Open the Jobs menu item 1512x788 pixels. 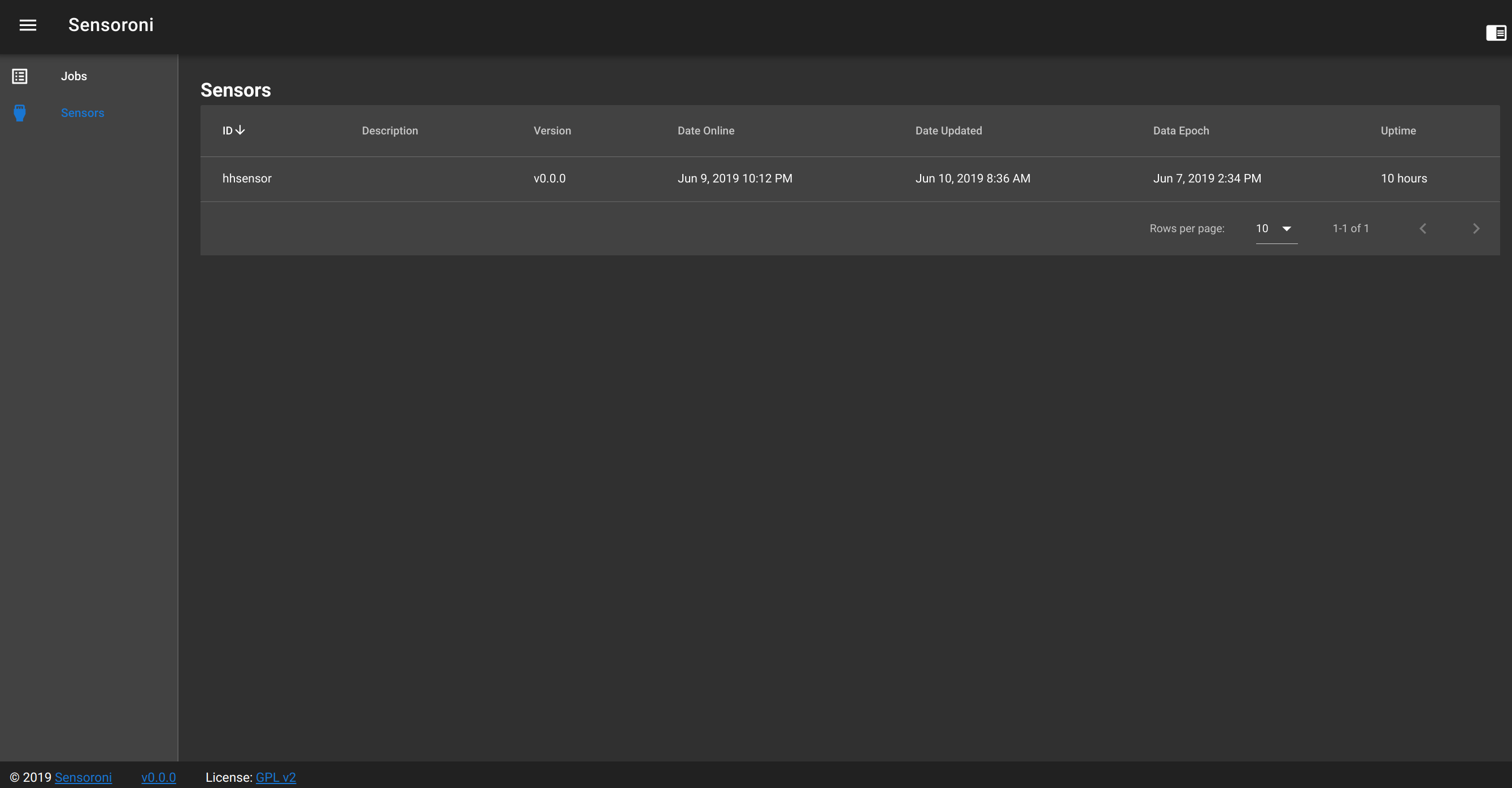(74, 76)
